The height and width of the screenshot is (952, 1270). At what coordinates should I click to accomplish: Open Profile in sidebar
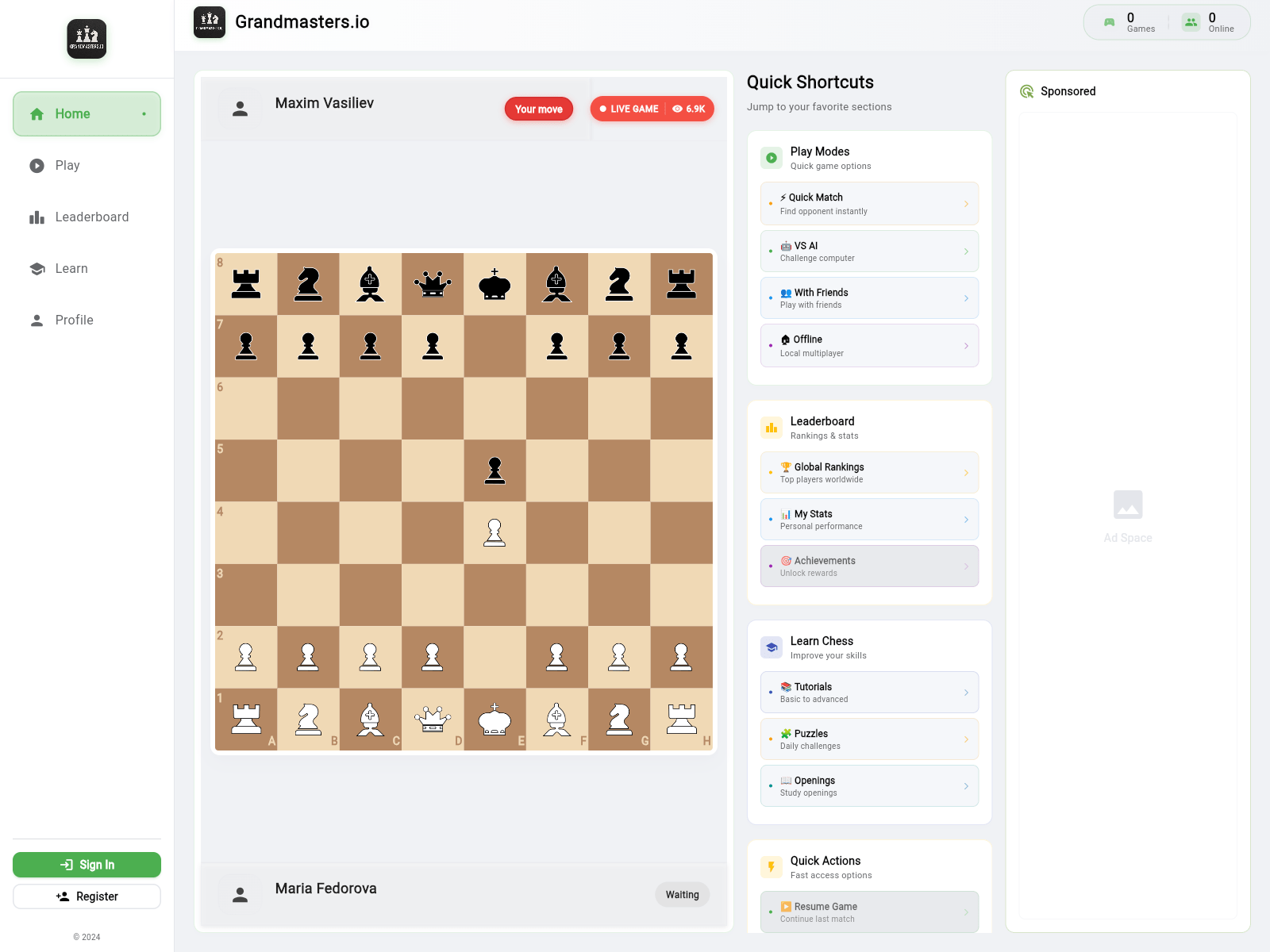coord(87,320)
